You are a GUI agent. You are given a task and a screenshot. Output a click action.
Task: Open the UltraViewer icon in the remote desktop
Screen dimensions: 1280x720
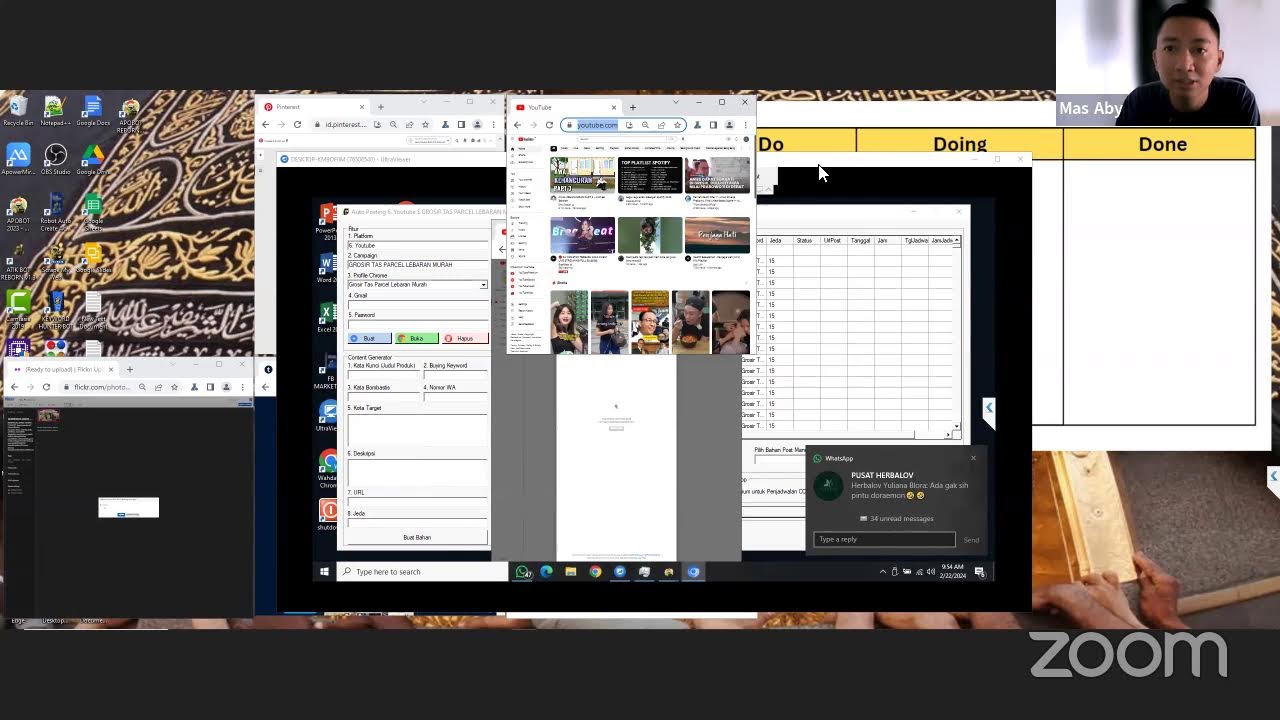[x=327, y=415]
